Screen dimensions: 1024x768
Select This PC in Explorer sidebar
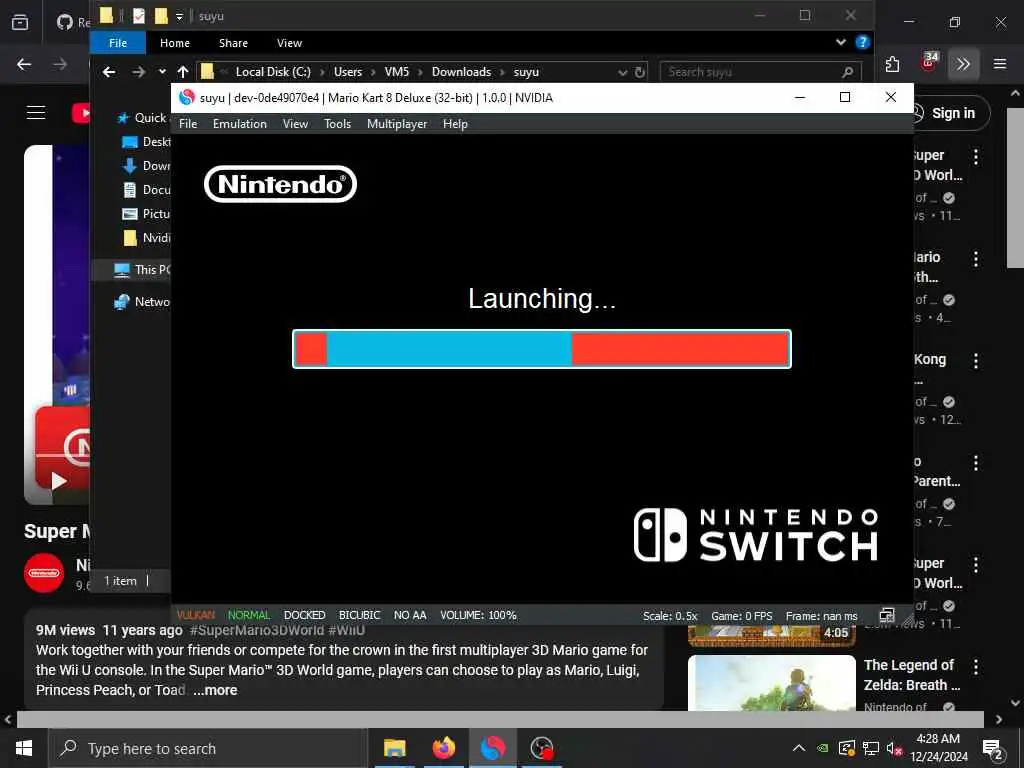tap(142, 269)
